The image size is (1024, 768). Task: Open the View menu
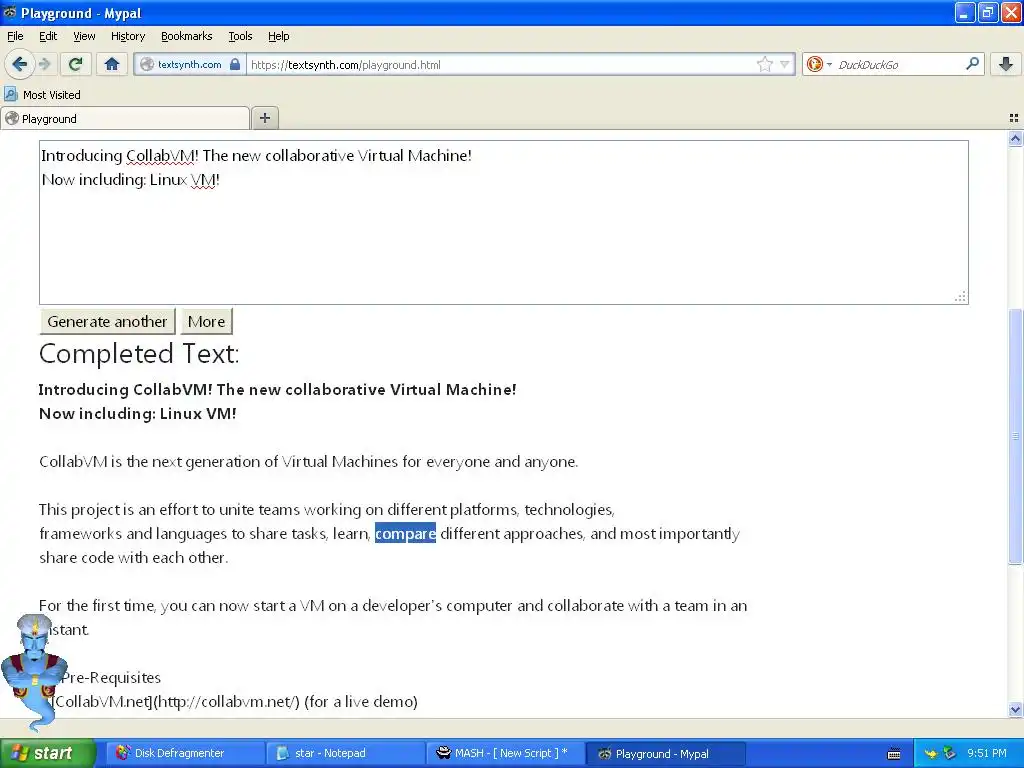point(84,36)
